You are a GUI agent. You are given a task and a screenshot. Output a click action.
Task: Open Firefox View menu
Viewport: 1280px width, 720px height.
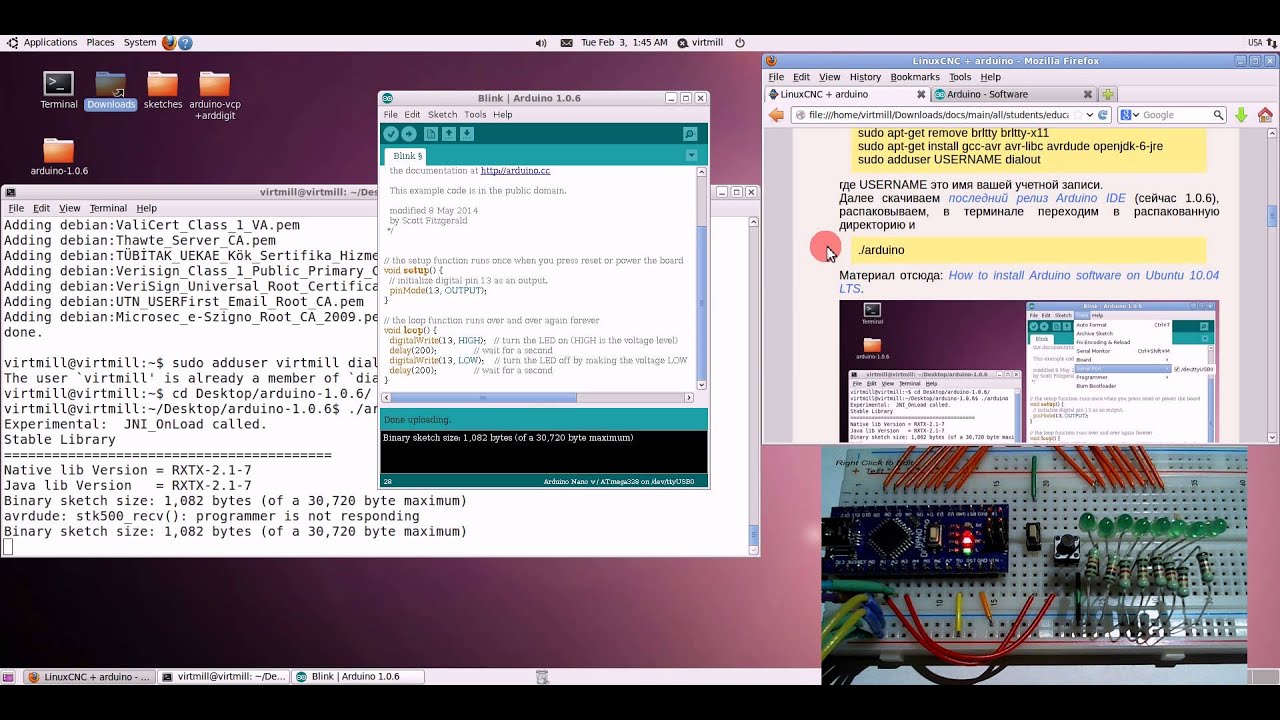click(x=830, y=77)
